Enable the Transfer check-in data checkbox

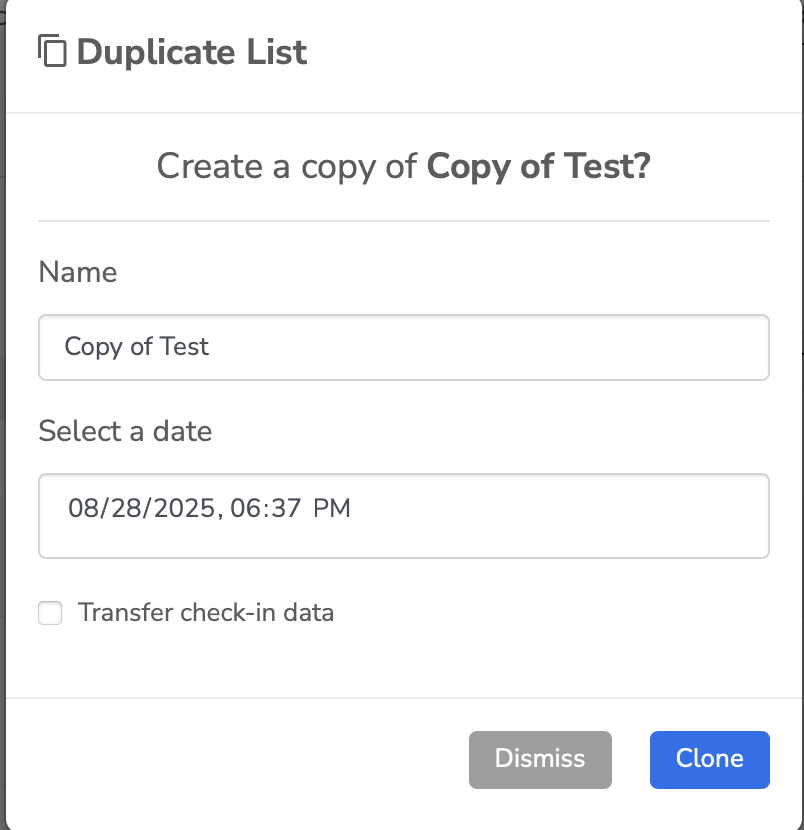(x=50, y=613)
